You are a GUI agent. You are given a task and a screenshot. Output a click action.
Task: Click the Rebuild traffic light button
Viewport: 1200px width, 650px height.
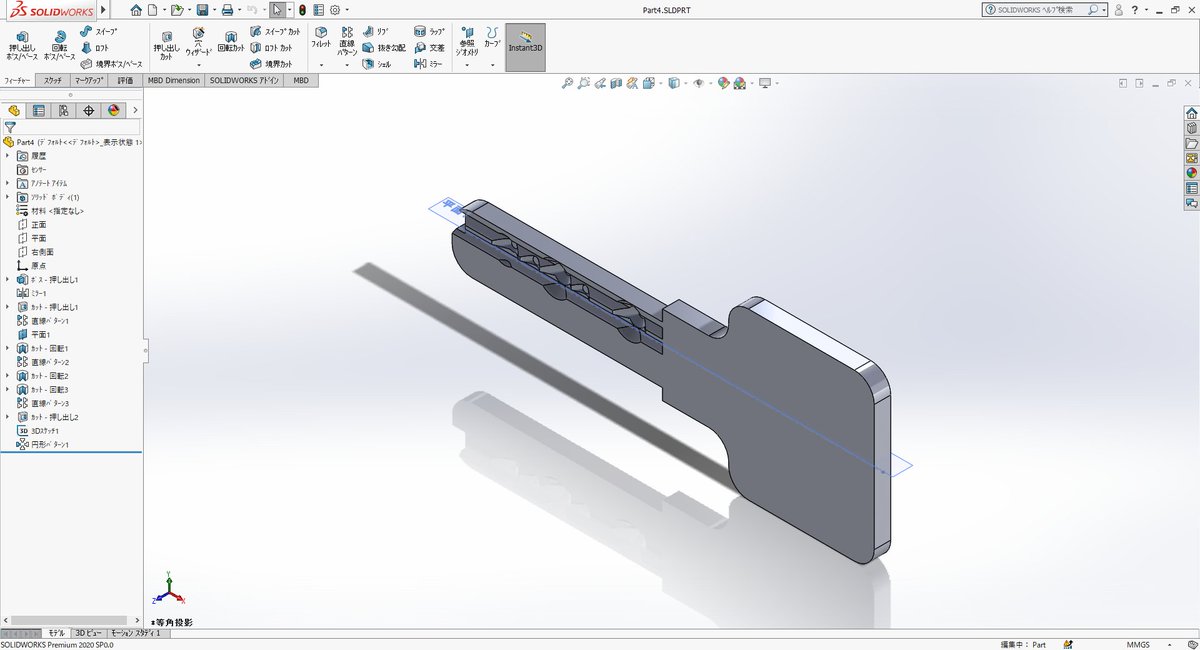(x=303, y=10)
